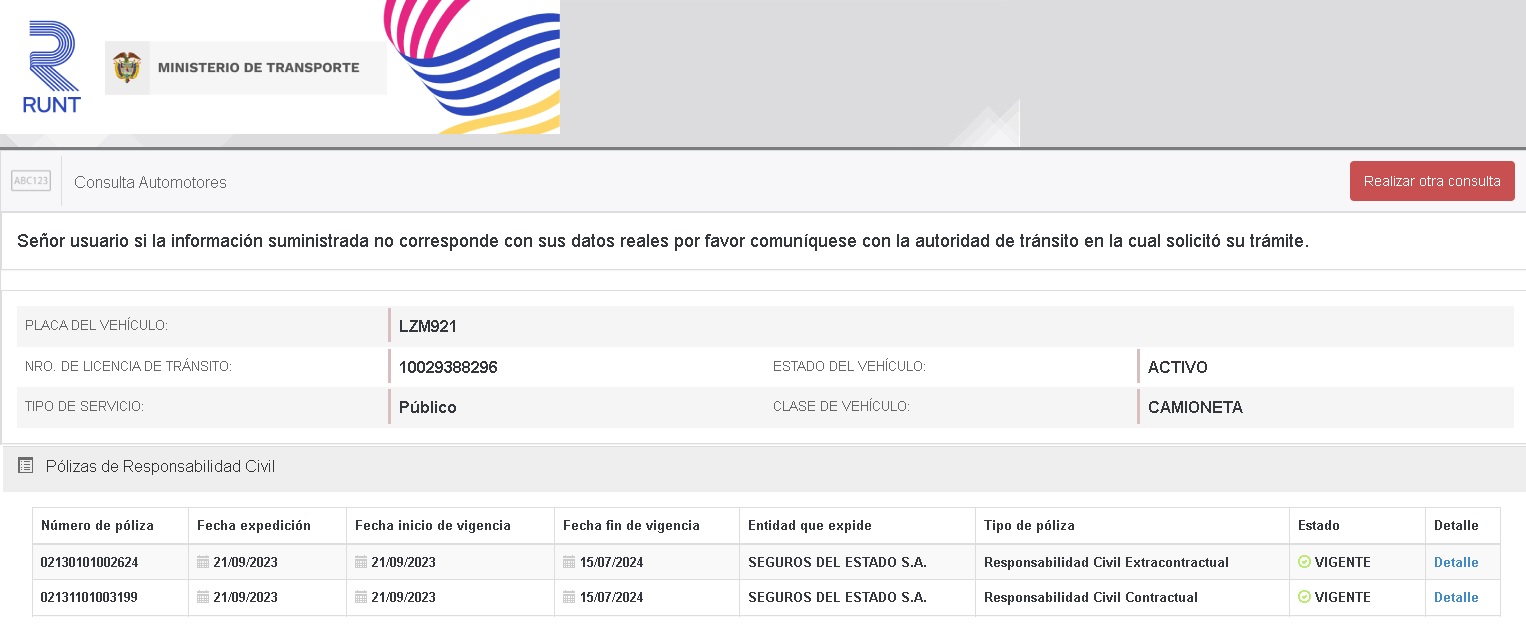Image resolution: width=1526 pixels, height=629 pixels.
Task: Click the RUNT logo
Action: pos(51,67)
